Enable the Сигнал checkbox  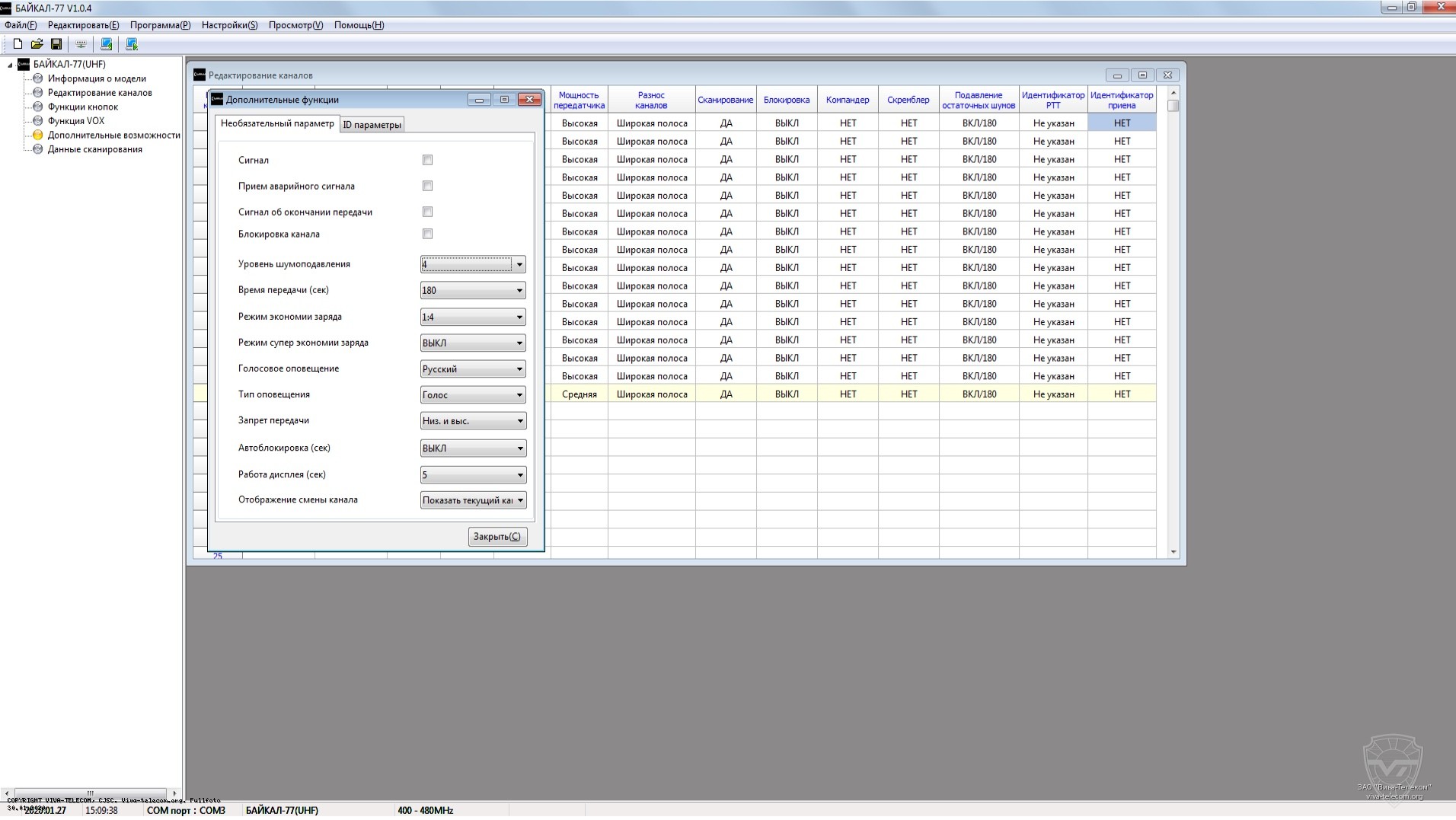click(x=427, y=160)
